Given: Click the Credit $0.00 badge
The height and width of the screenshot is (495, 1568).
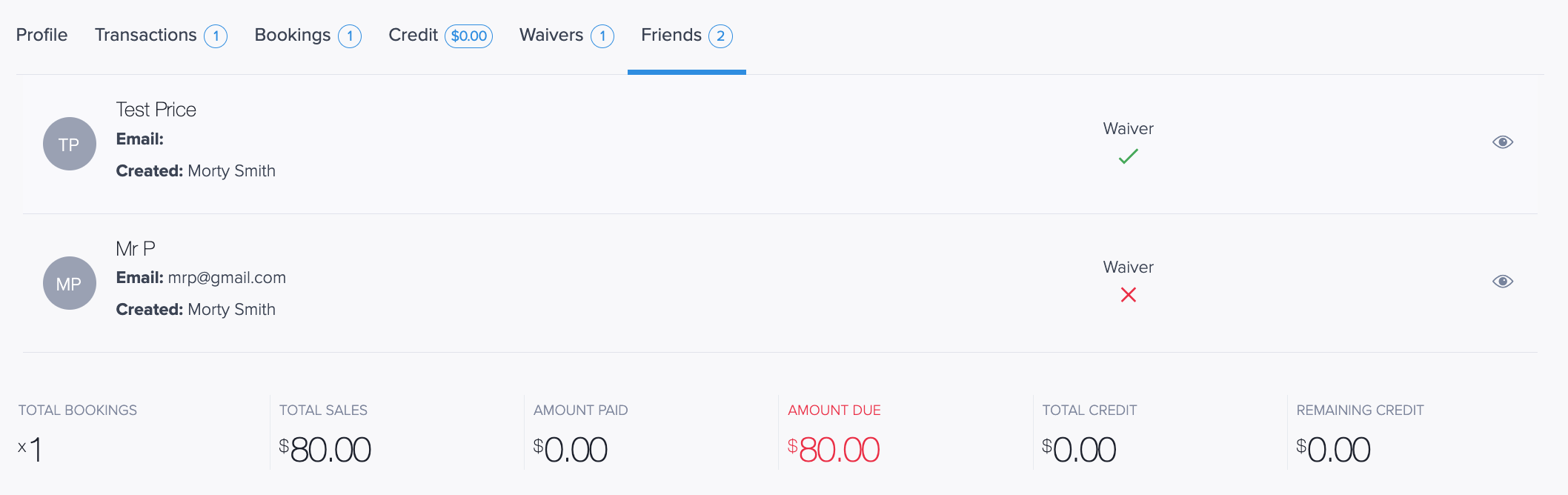Looking at the screenshot, I should (x=468, y=36).
